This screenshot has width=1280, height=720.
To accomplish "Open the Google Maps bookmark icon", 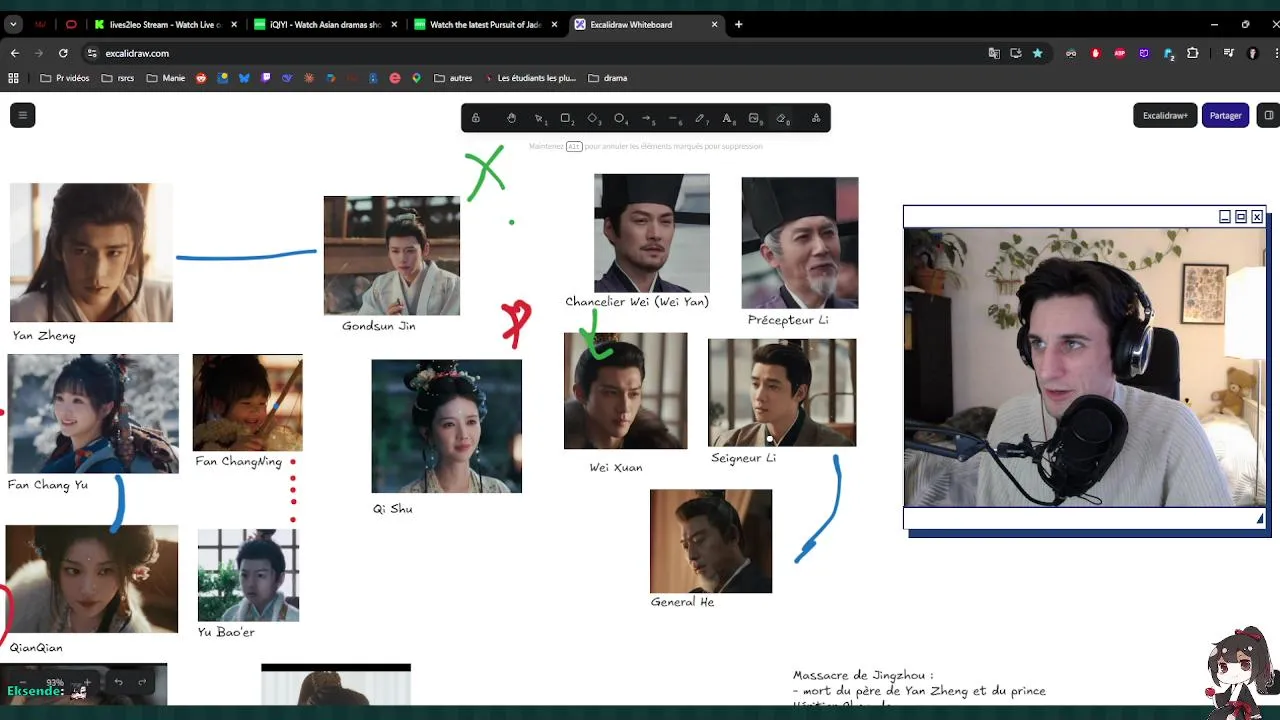I will pos(417,78).
